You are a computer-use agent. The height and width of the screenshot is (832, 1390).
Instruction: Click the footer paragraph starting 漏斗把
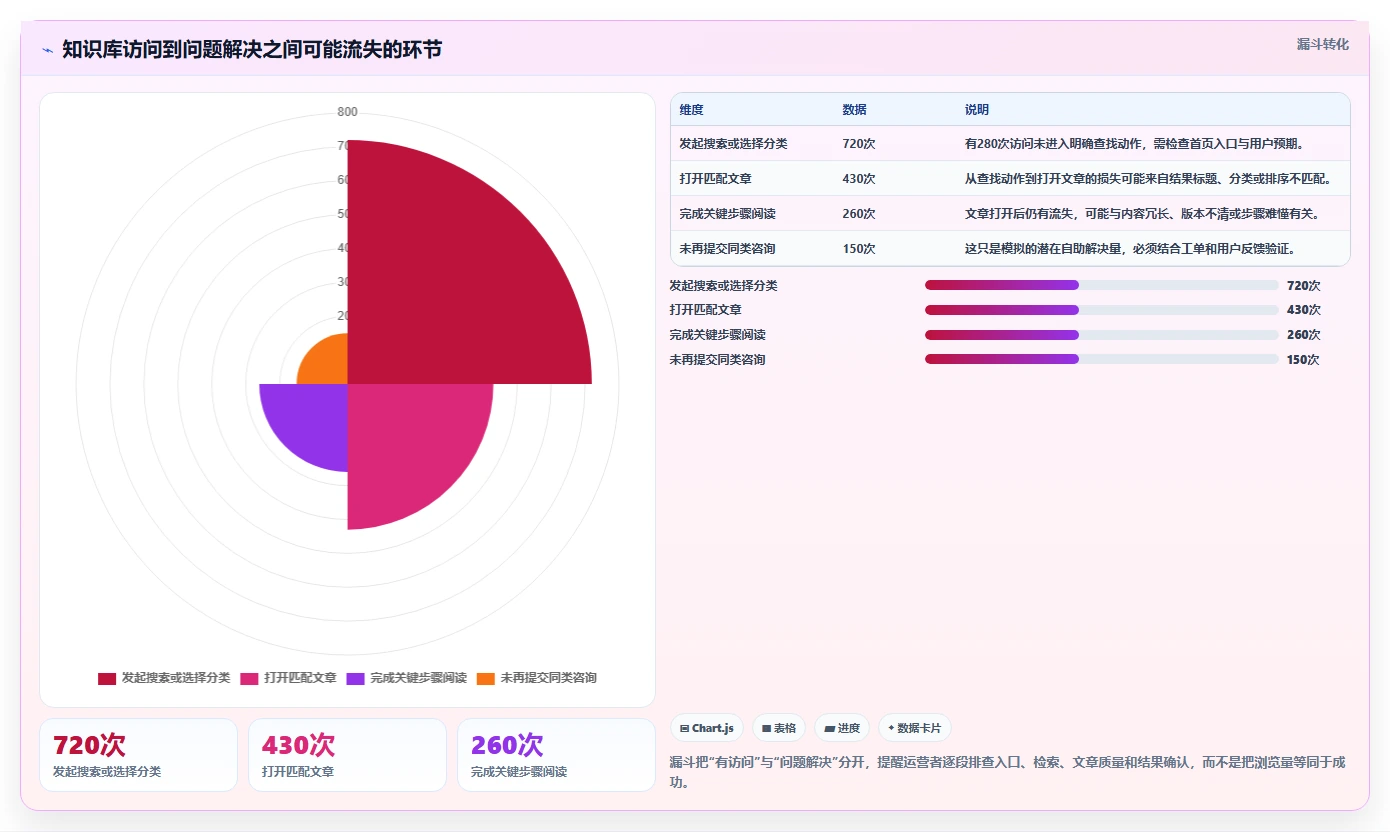coord(1008,772)
